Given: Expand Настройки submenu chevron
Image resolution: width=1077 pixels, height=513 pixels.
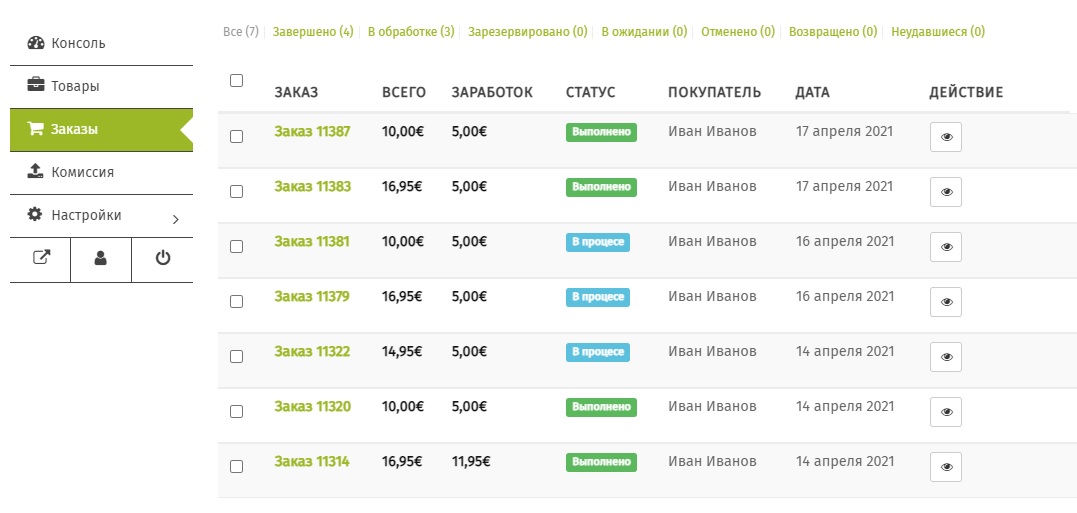Looking at the screenshot, I should tap(176, 219).
